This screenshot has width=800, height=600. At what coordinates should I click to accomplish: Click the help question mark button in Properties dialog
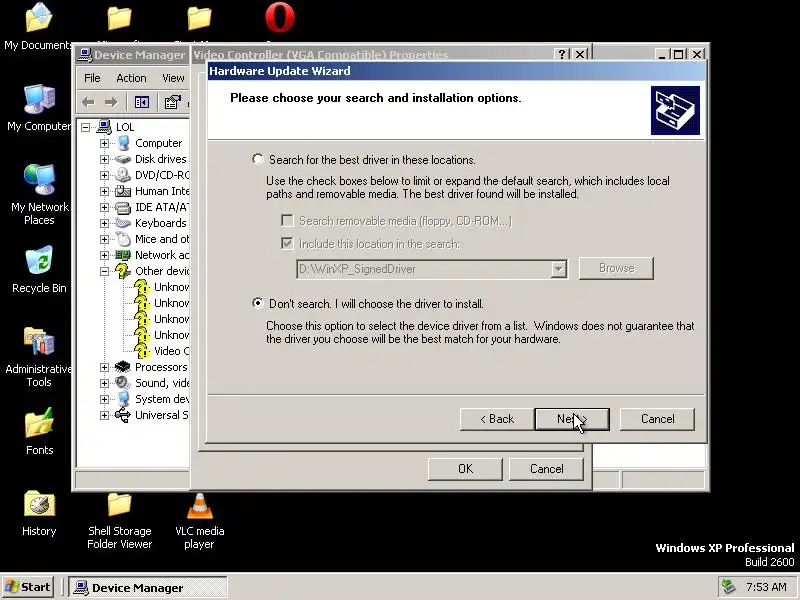[562, 54]
